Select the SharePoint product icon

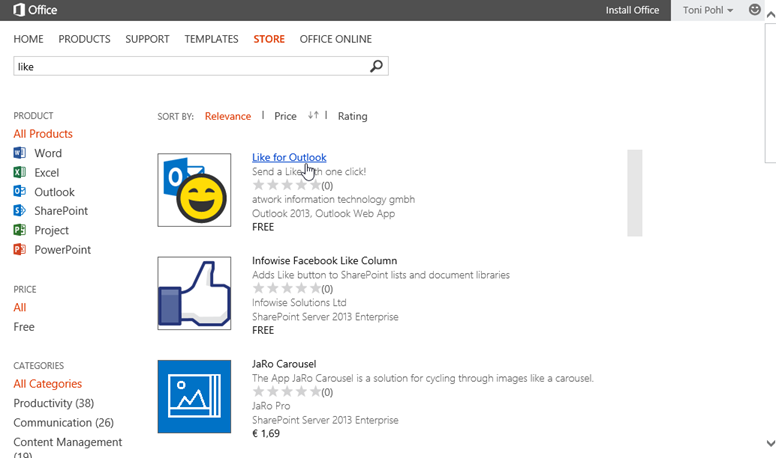pyautogui.click(x=19, y=211)
